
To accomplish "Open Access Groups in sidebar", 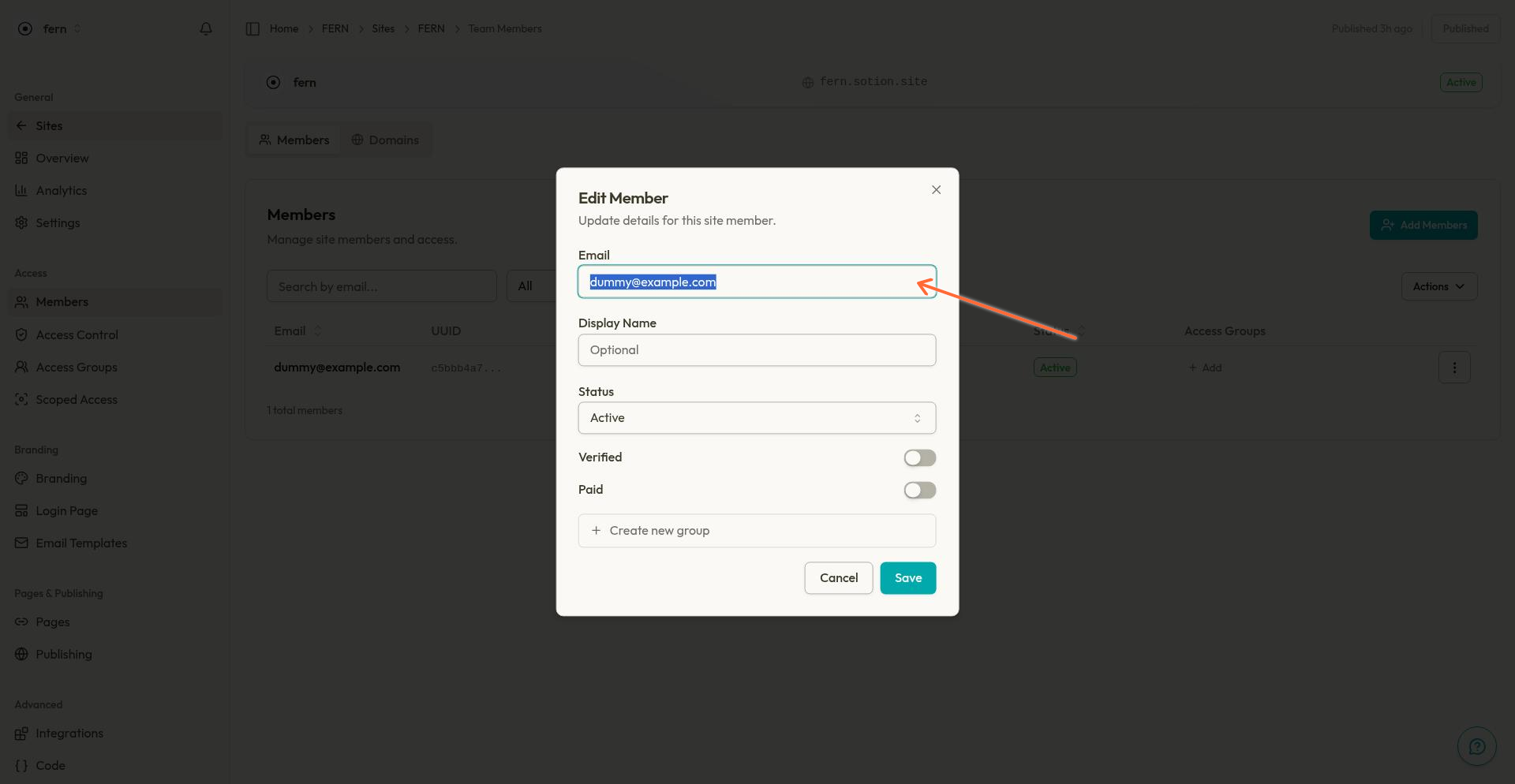I will [115, 367].
